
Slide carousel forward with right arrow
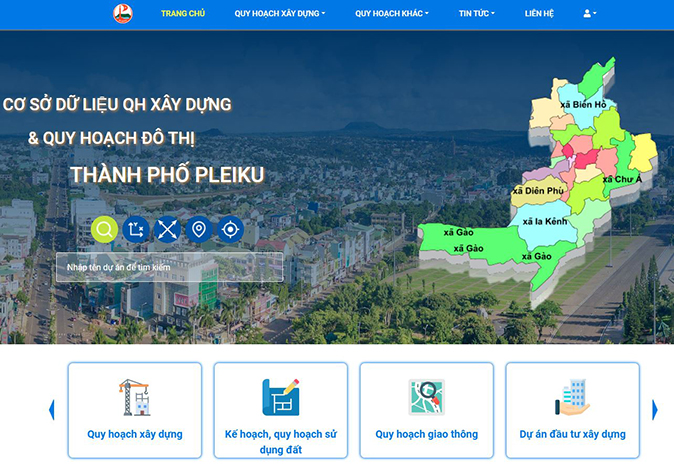coord(655,410)
